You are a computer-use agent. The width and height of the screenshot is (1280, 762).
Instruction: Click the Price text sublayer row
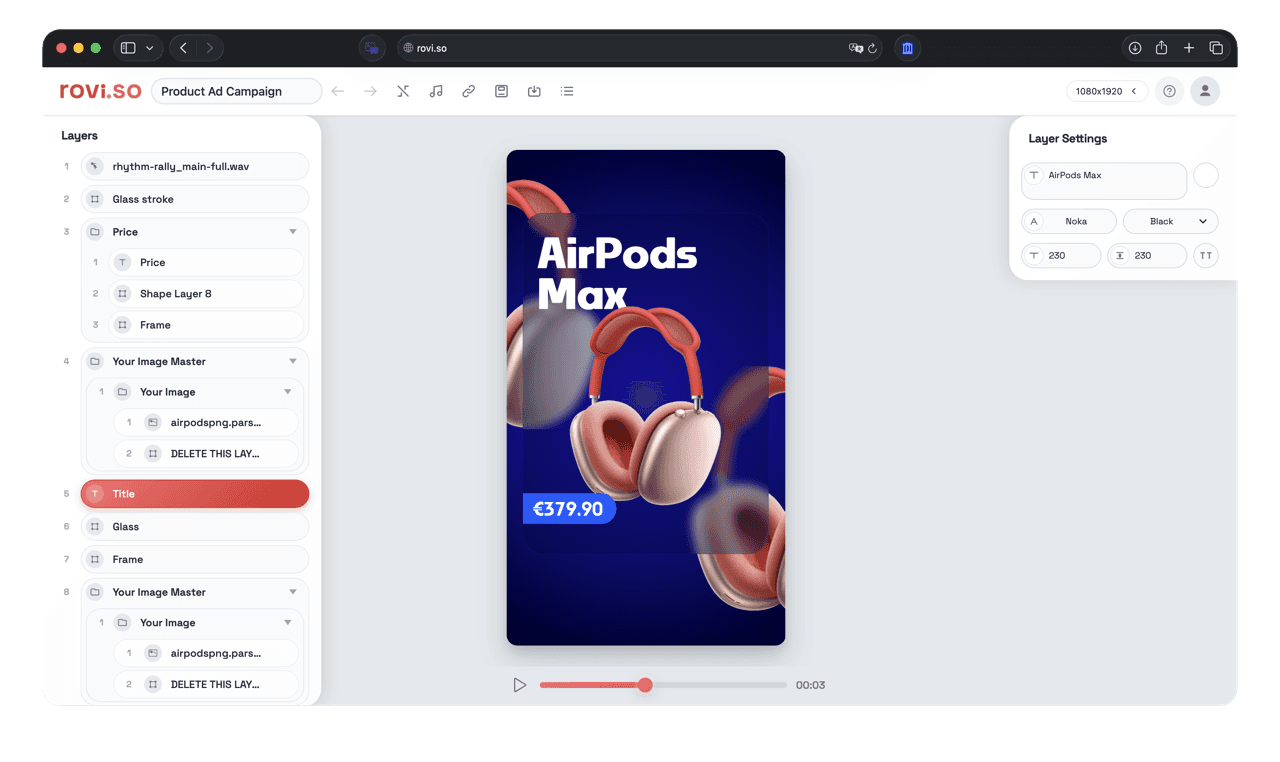click(x=206, y=262)
